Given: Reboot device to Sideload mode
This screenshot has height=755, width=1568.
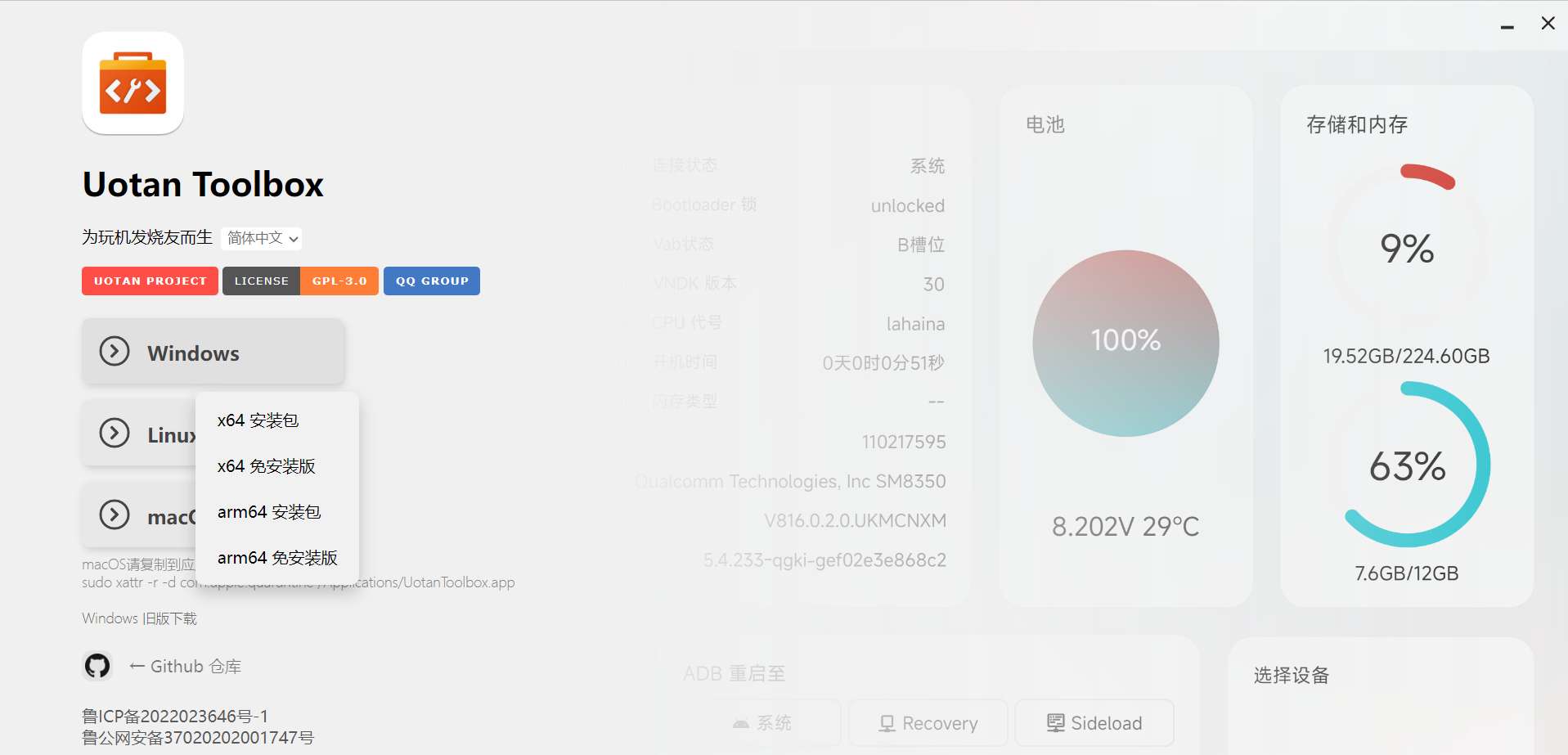Looking at the screenshot, I should pyautogui.click(x=1094, y=723).
